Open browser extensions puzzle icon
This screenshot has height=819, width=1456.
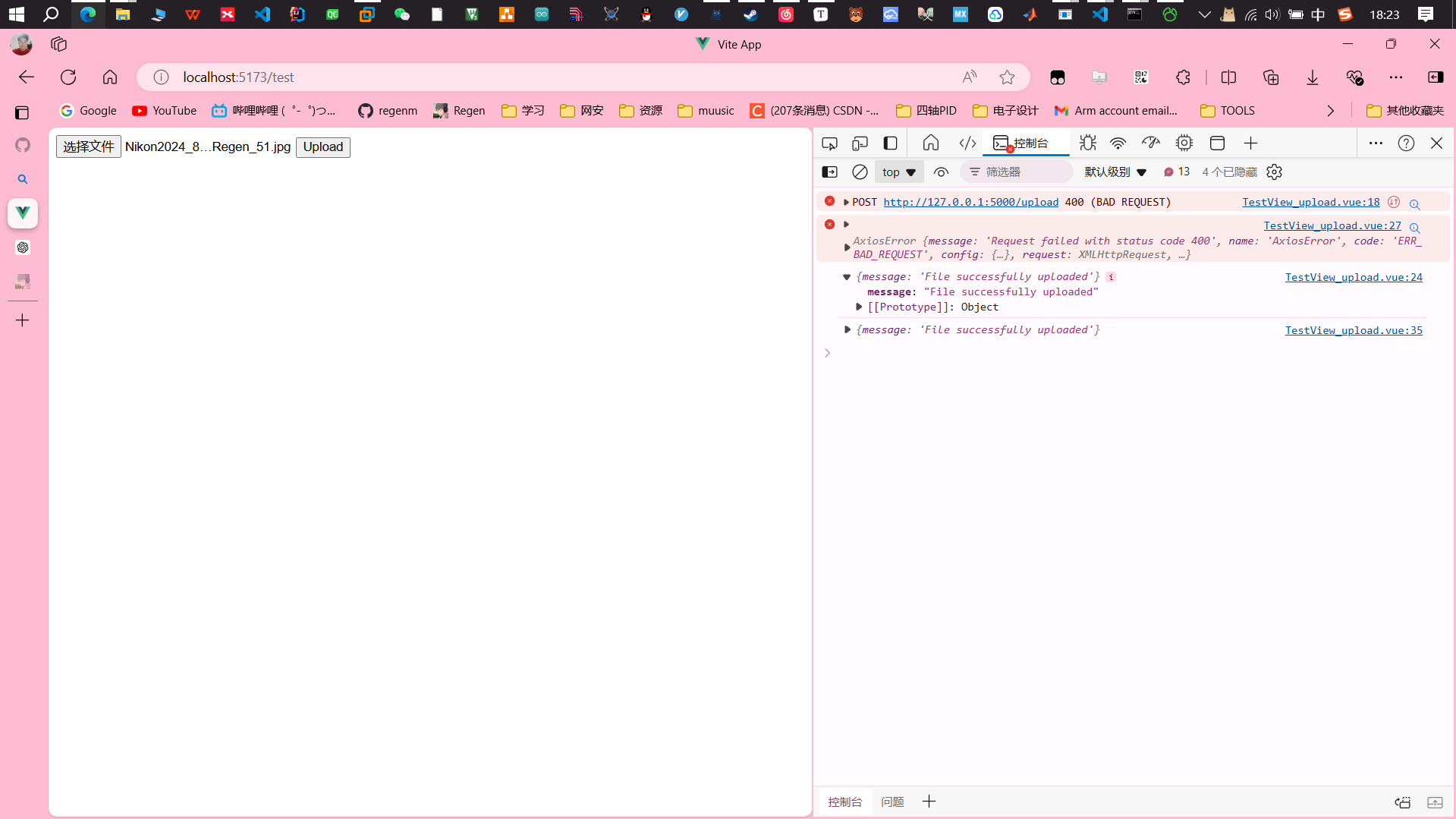(1183, 77)
